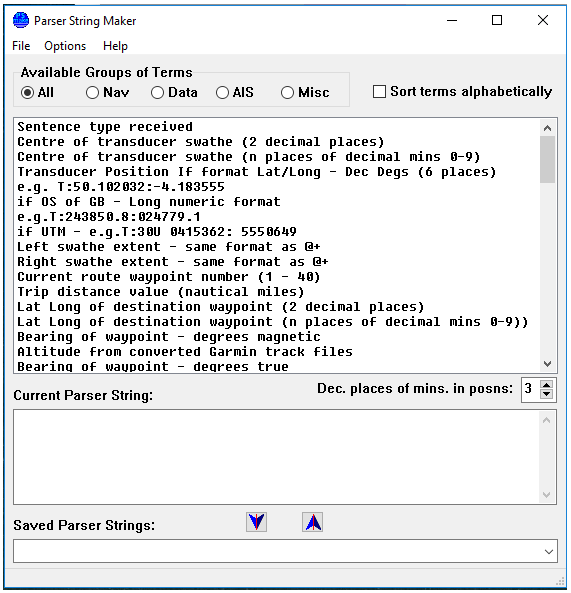
Task: Select 'Trip distance value (nautical miles)' term
Action: click(161, 292)
